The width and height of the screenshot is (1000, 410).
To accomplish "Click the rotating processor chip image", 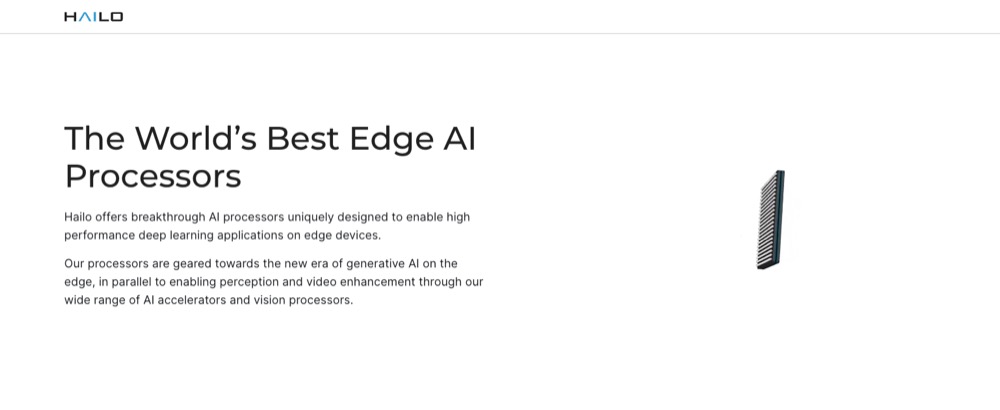I will pyautogui.click(x=770, y=220).
